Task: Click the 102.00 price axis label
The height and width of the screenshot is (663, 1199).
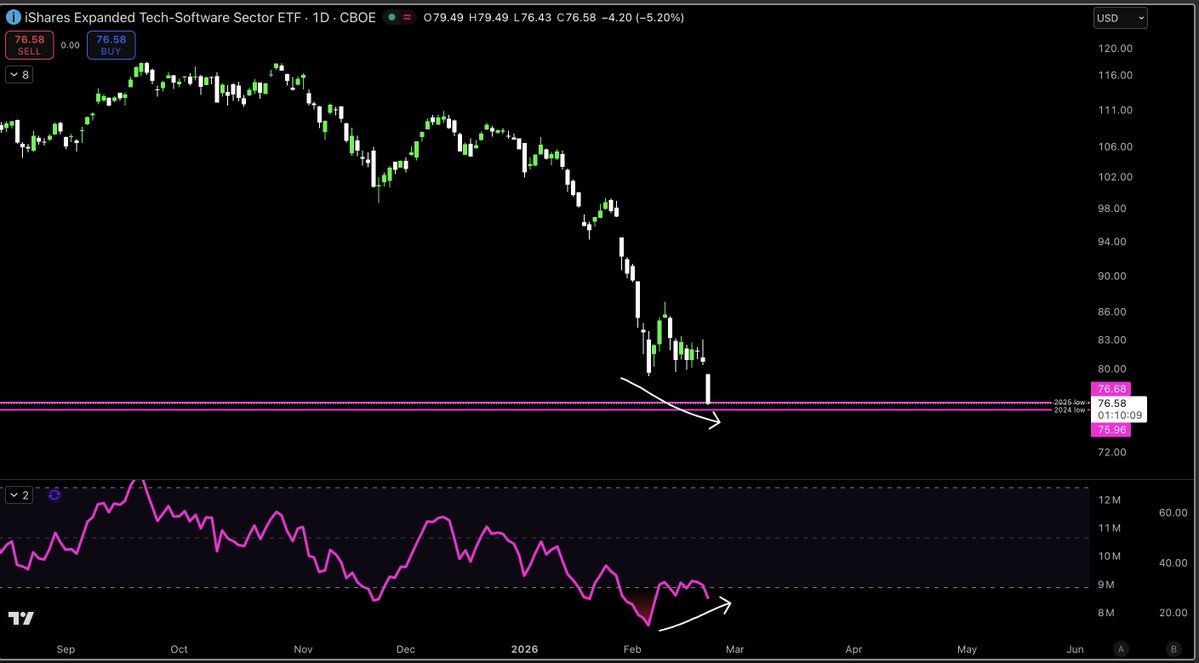Action: click(1114, 177)
